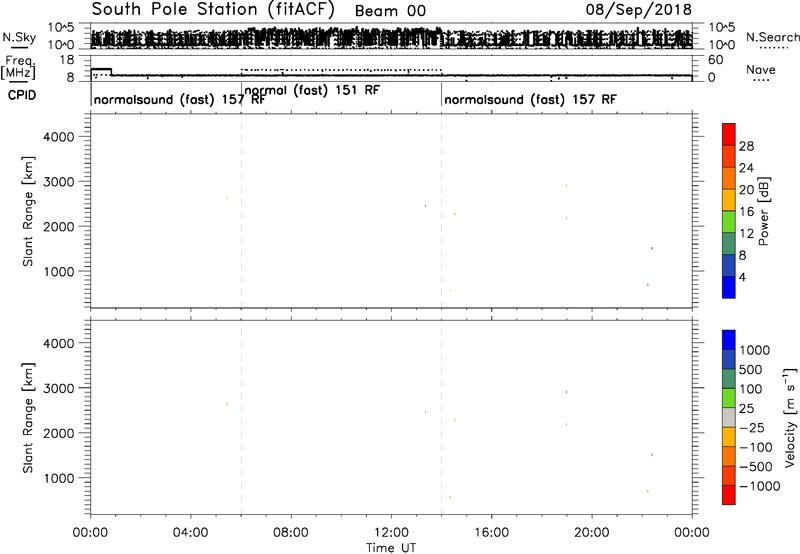800x554 pixels.
Task: Click the "4" label on the Power color bar
Action: coord(742,277)
